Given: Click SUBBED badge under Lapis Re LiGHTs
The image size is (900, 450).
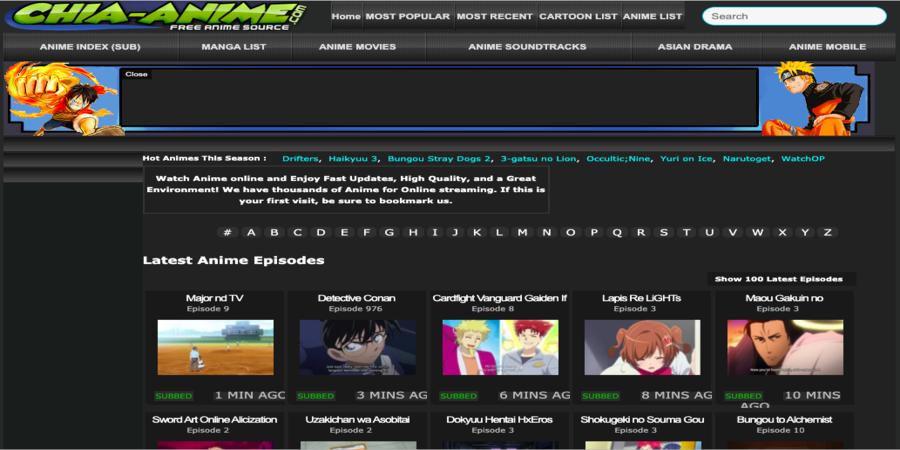Looking at the screenshot, I should (x=600, y=396).
